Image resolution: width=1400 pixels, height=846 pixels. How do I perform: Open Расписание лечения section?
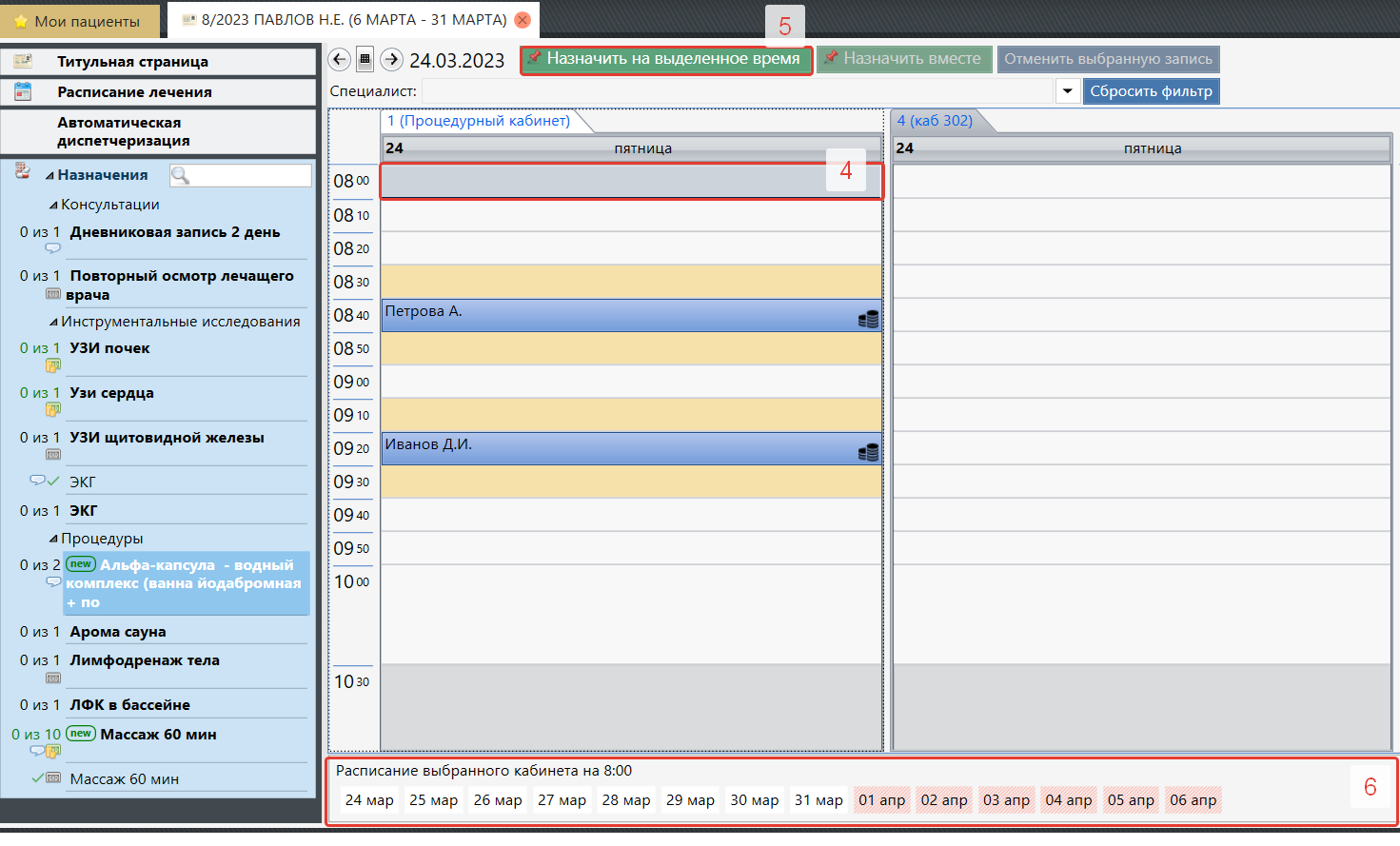coord(134,92)
